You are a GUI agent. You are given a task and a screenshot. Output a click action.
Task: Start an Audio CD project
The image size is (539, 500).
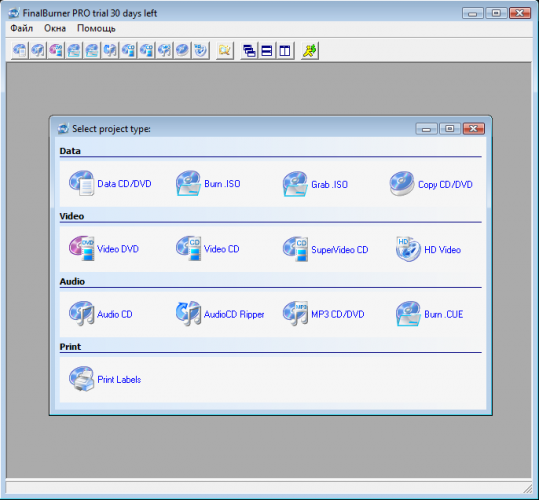[100, 314]
